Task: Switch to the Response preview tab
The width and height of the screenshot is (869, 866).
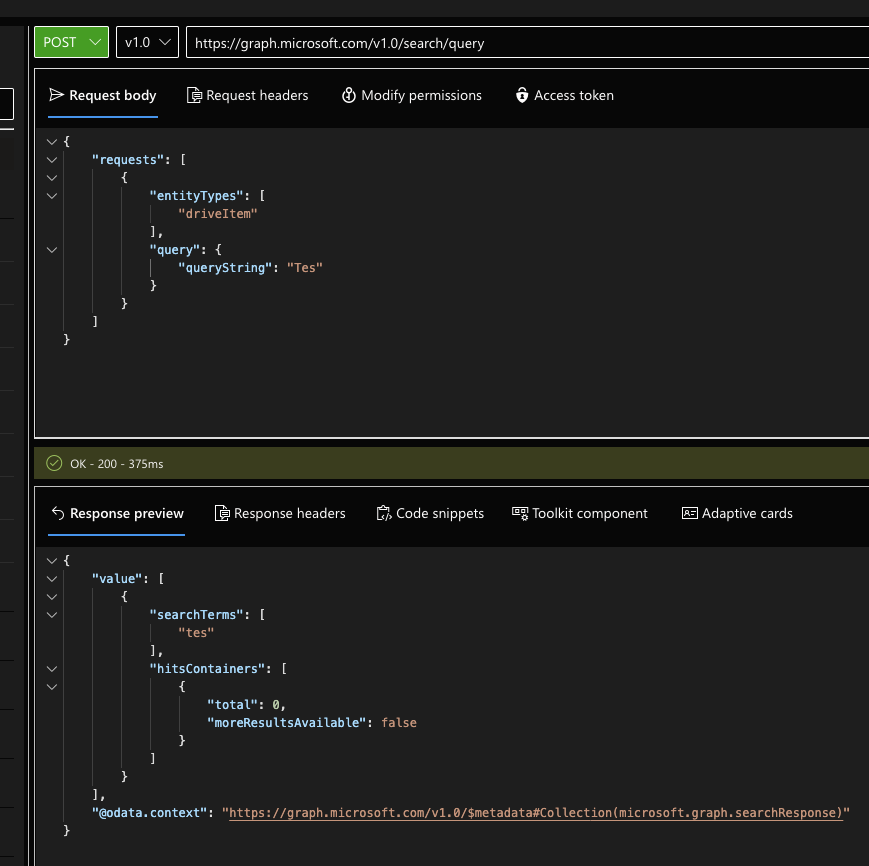Action: [117, 514]
